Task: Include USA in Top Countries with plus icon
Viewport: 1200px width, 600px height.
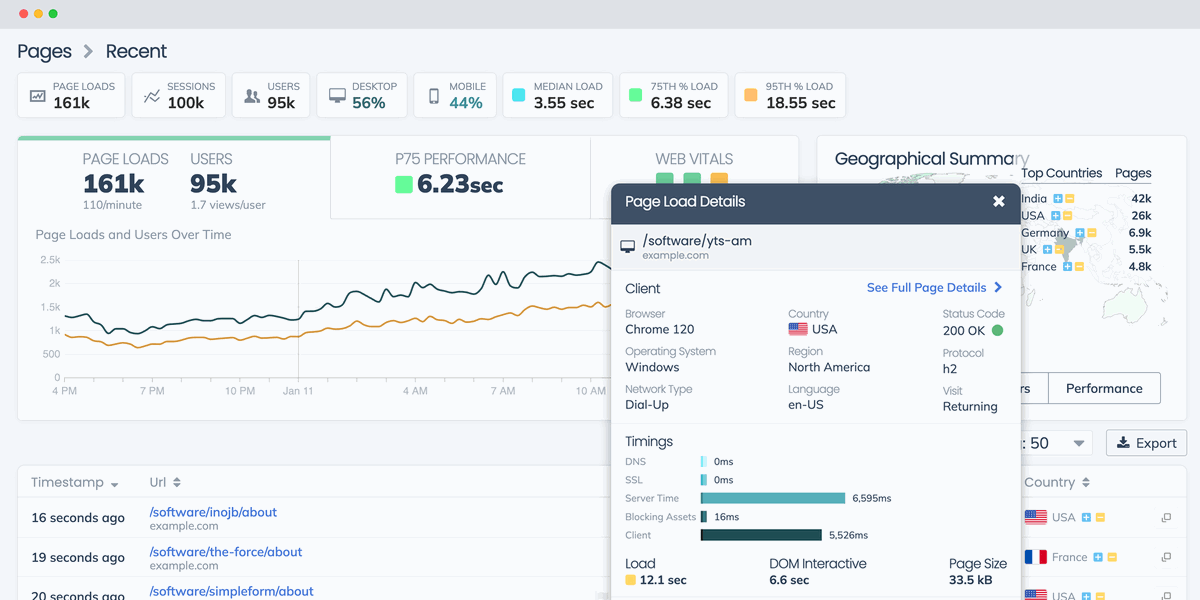Action: click(1056, 216)
